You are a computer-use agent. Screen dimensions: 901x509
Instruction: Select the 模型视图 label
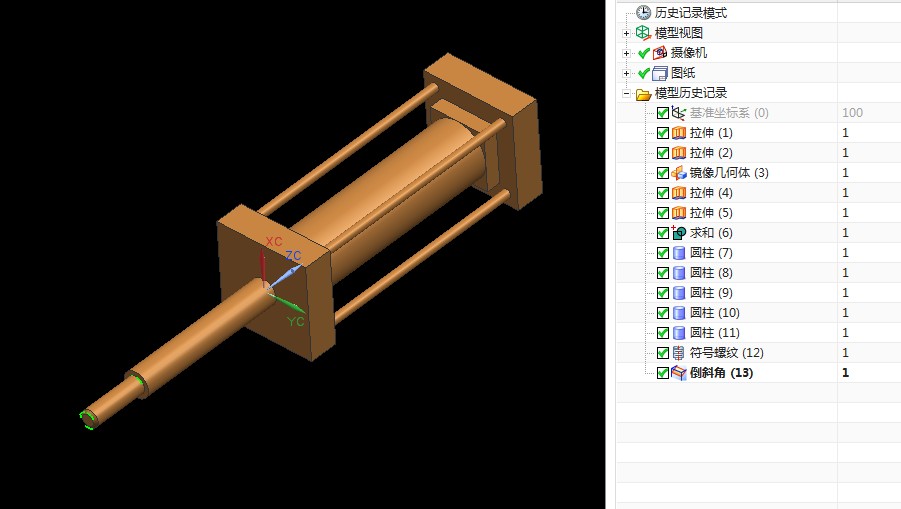click(x=679, y=33)
